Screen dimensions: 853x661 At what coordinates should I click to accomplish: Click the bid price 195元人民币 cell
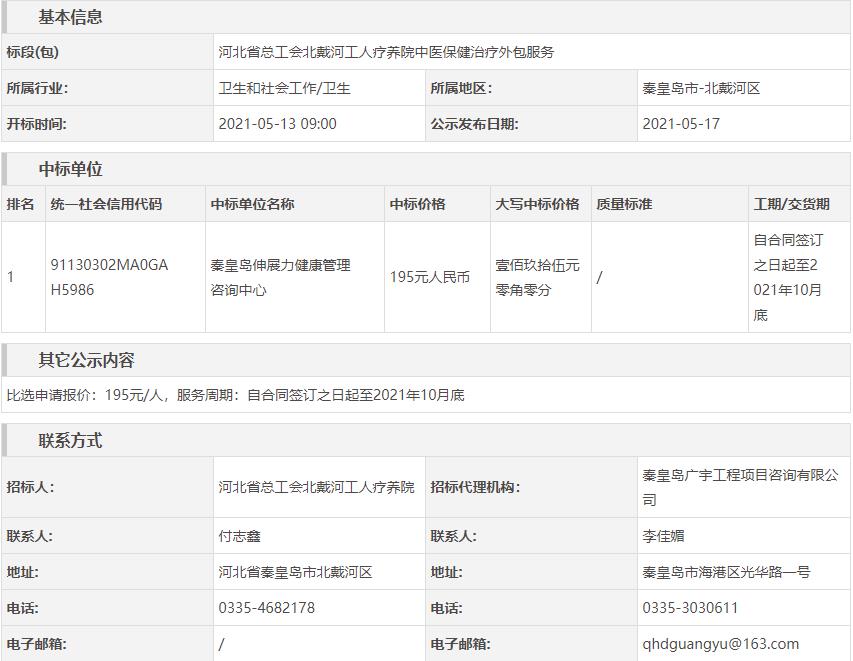click(429, 277)
